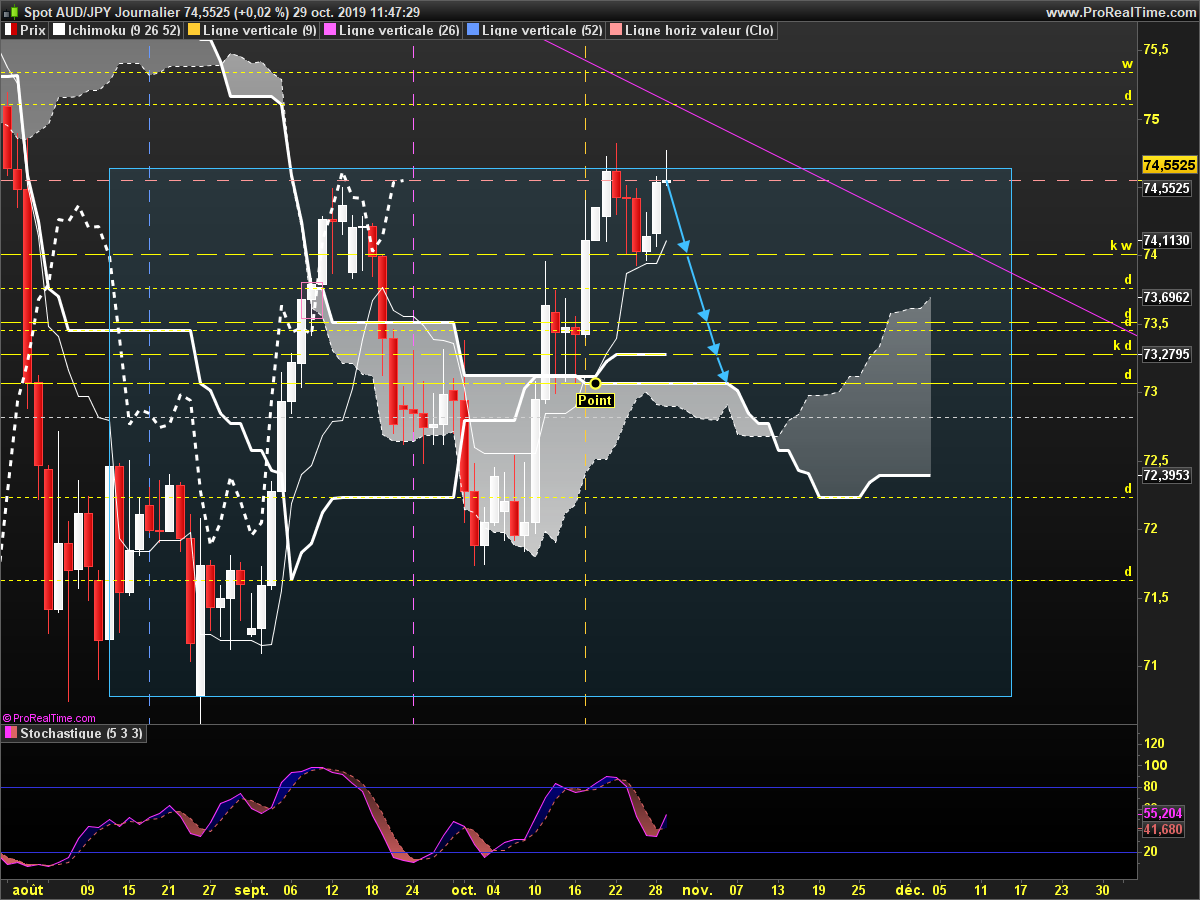Select the Stochastique (5 3 3) panel label

(x=82, y=733)
